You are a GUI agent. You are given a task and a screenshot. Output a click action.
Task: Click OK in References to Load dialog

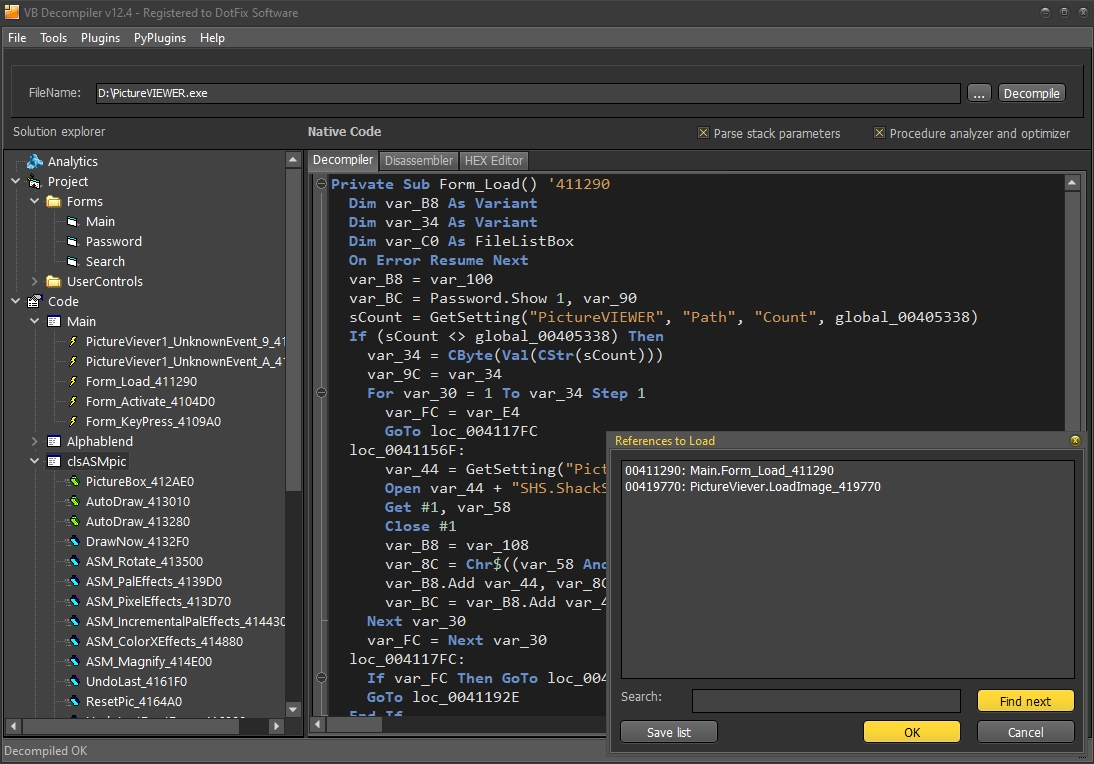point(912,732)
